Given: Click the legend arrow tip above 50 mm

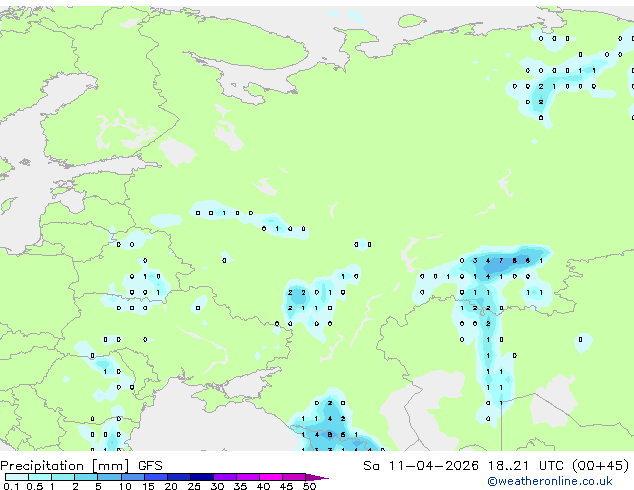Looking at the screenshot, I should pos(317,477).
